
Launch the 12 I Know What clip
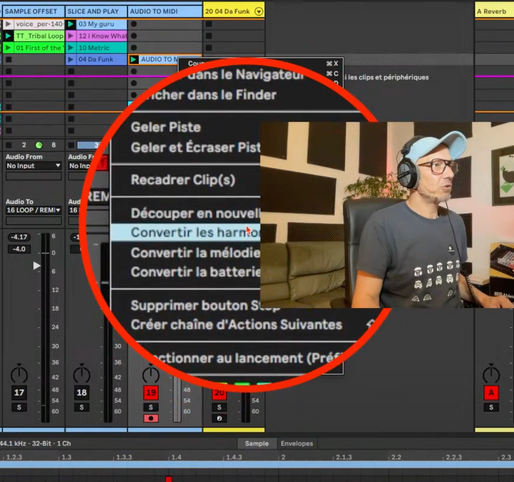pos(71,36)
